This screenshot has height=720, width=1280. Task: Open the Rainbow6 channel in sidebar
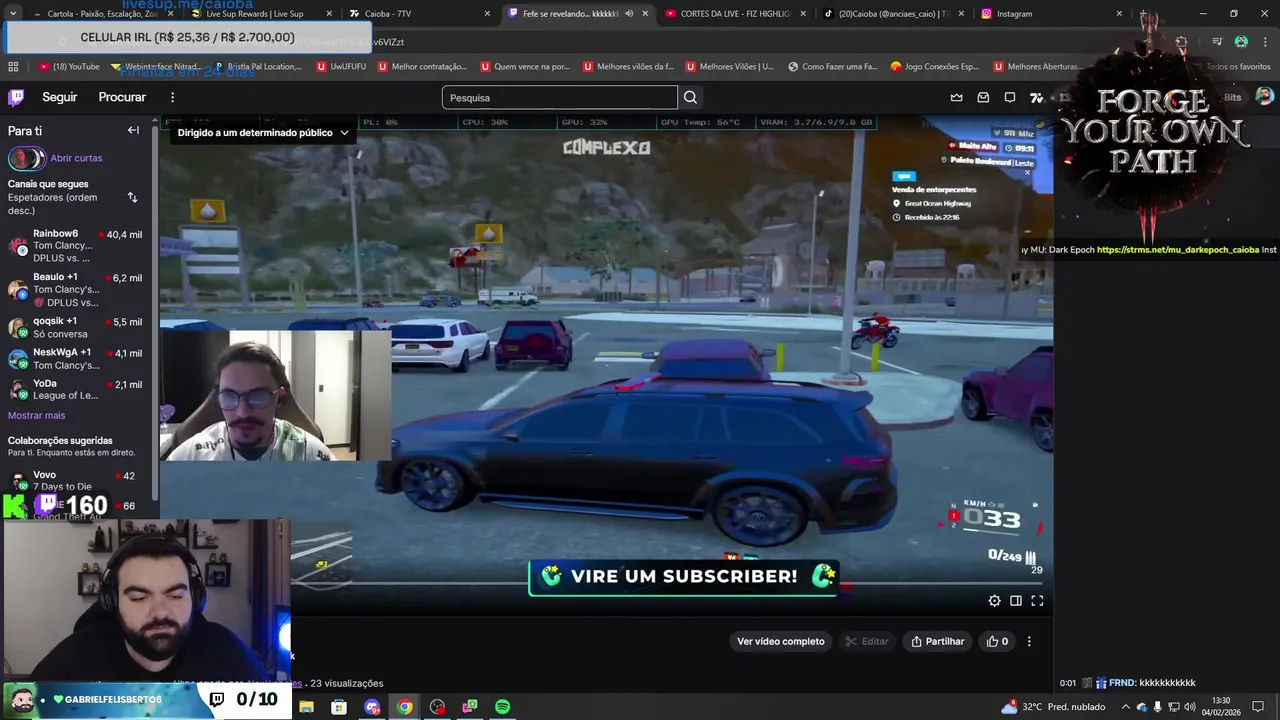point(76,246)
